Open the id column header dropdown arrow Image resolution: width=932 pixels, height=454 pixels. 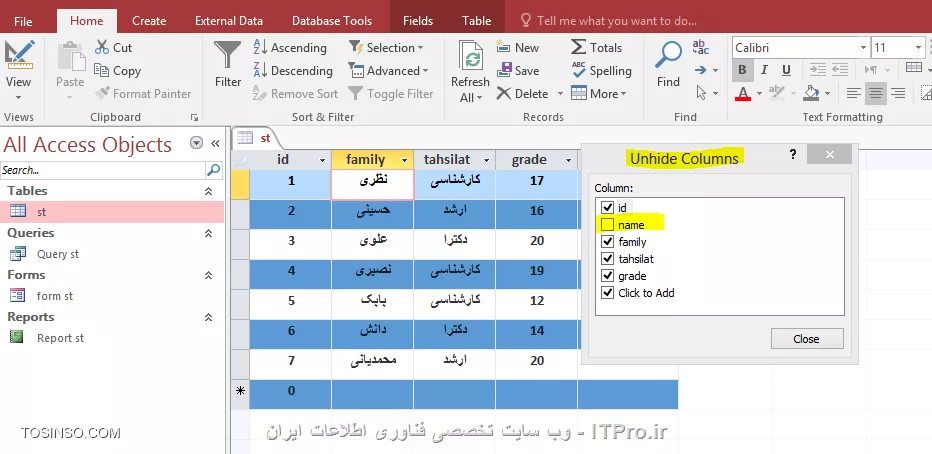[x=323, y=160]
